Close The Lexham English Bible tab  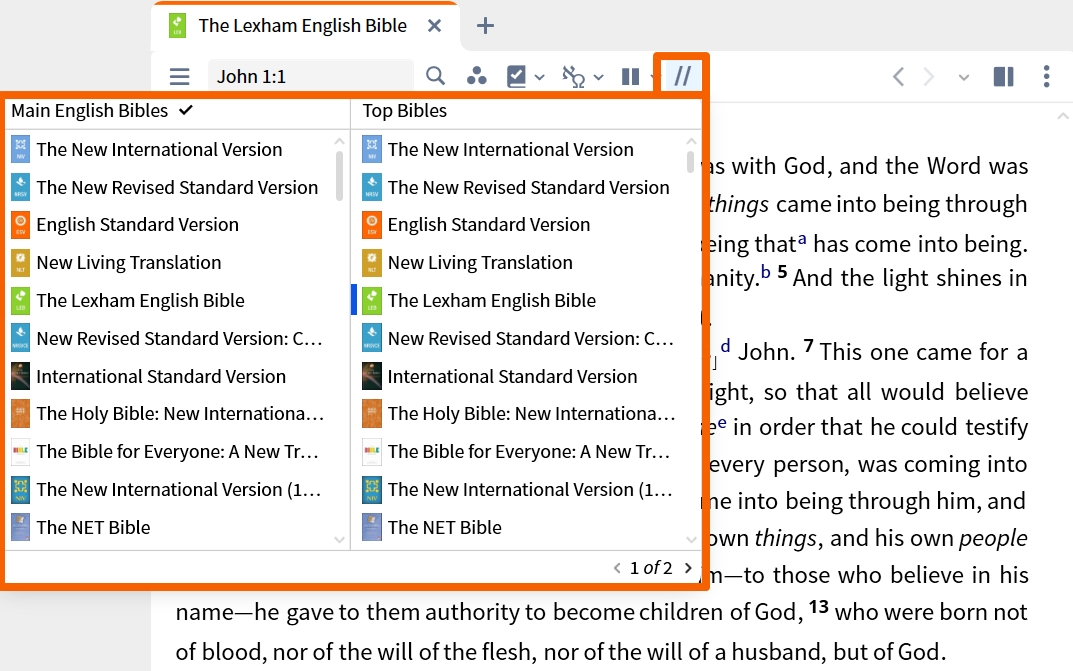[434, 25]
